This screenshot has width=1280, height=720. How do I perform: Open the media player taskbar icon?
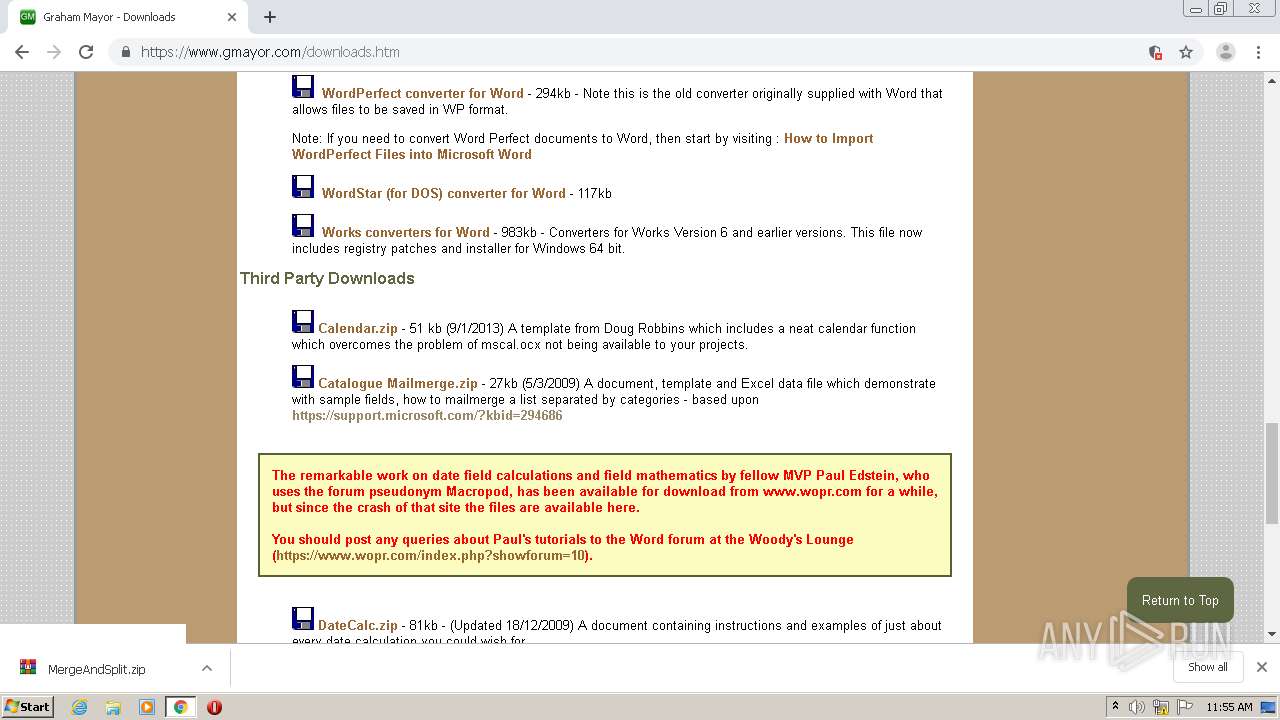(x=147, y=707)
